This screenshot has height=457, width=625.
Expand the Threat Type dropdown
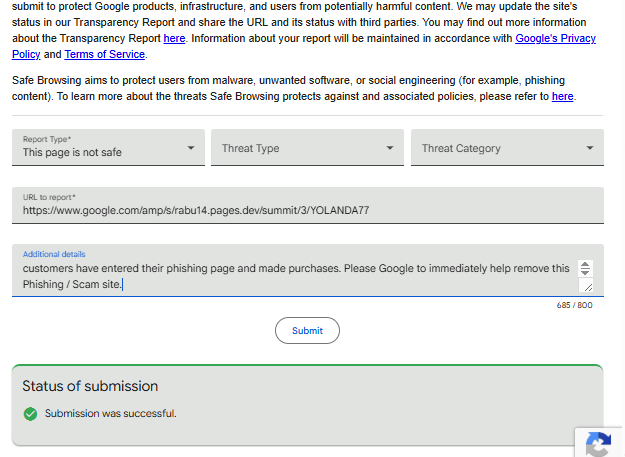[x=307, y=148]
